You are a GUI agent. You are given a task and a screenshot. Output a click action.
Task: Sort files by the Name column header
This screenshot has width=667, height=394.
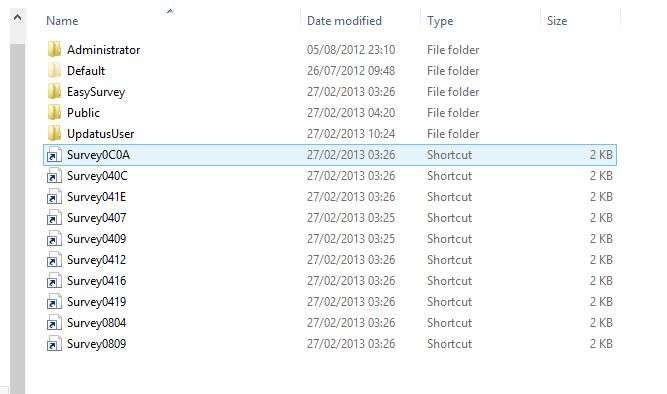coord(62,21)
